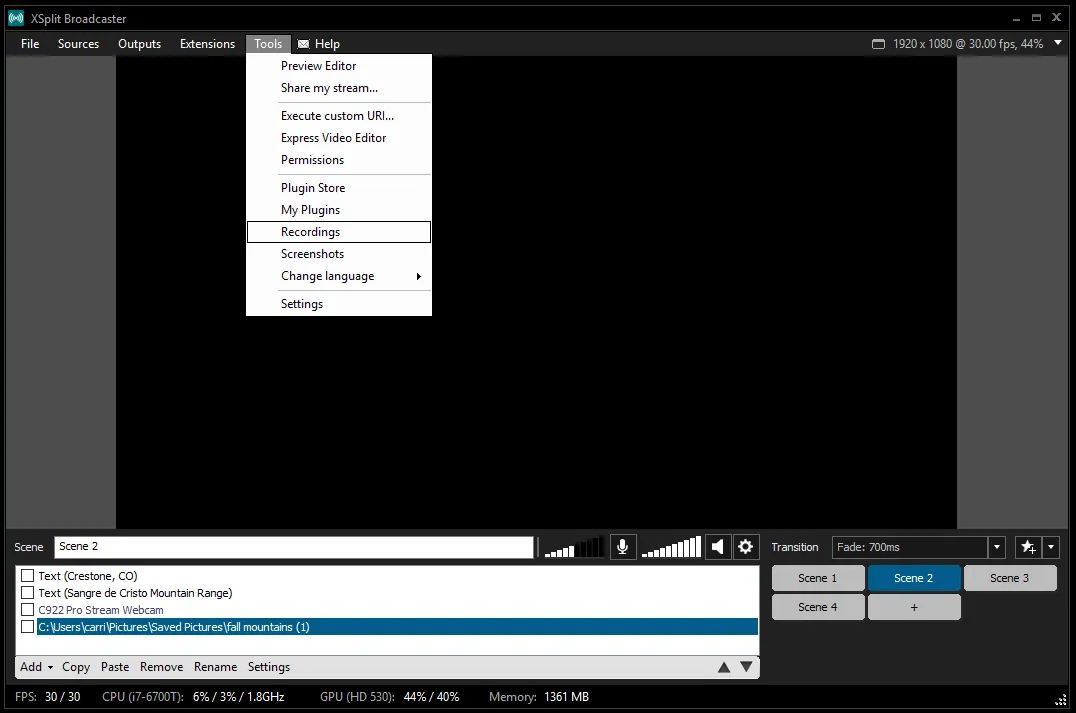Open the Extensions menu

point(207,44)
